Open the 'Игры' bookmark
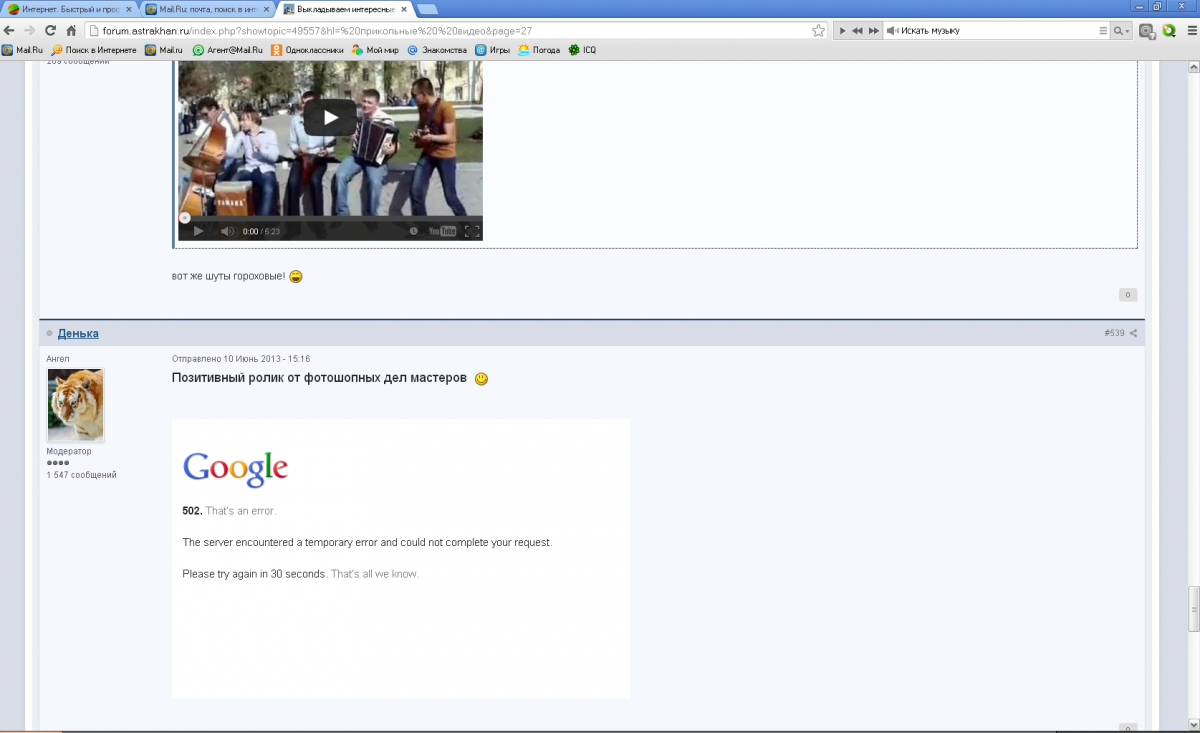The height and width of the screenshot is (733, 1200). point(493,50)
